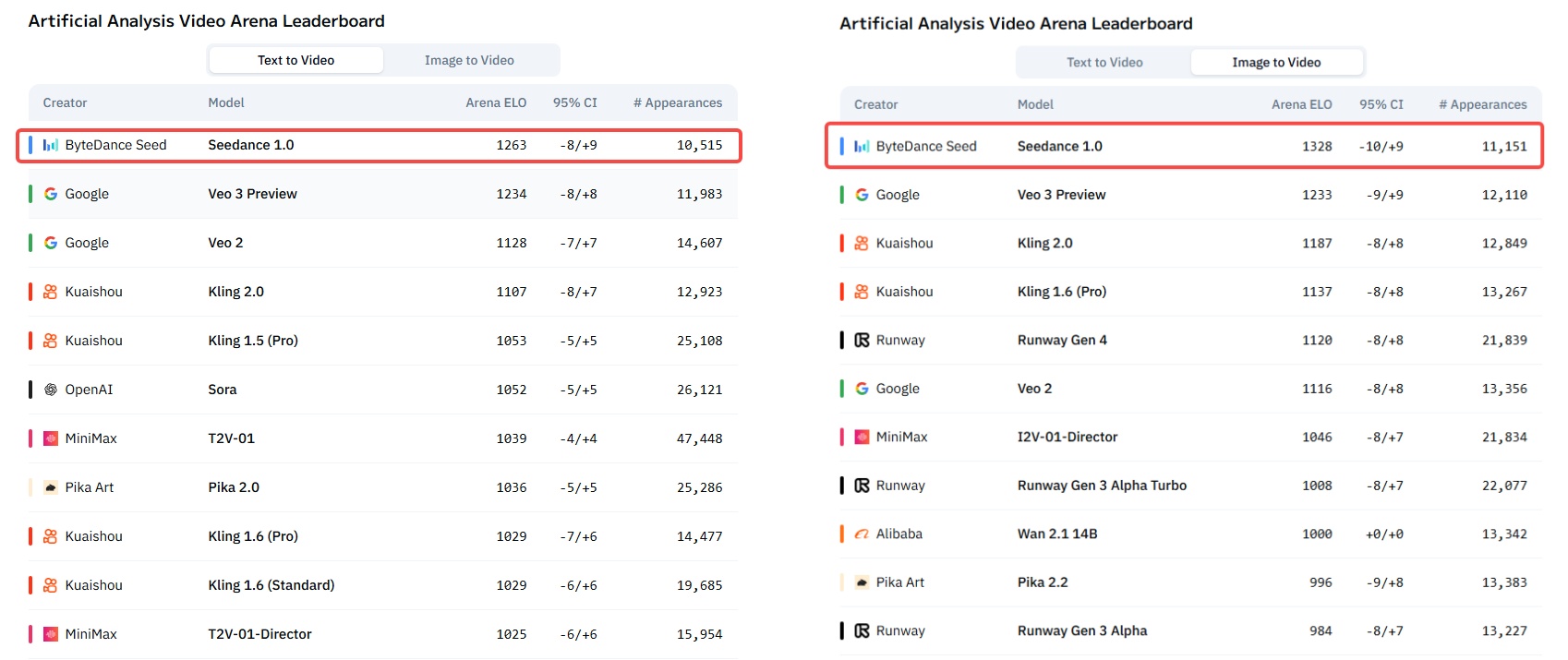Click 95% CI column header, right table
Viewport: 1568px width, 660px height.
(x=1381, y=104)
